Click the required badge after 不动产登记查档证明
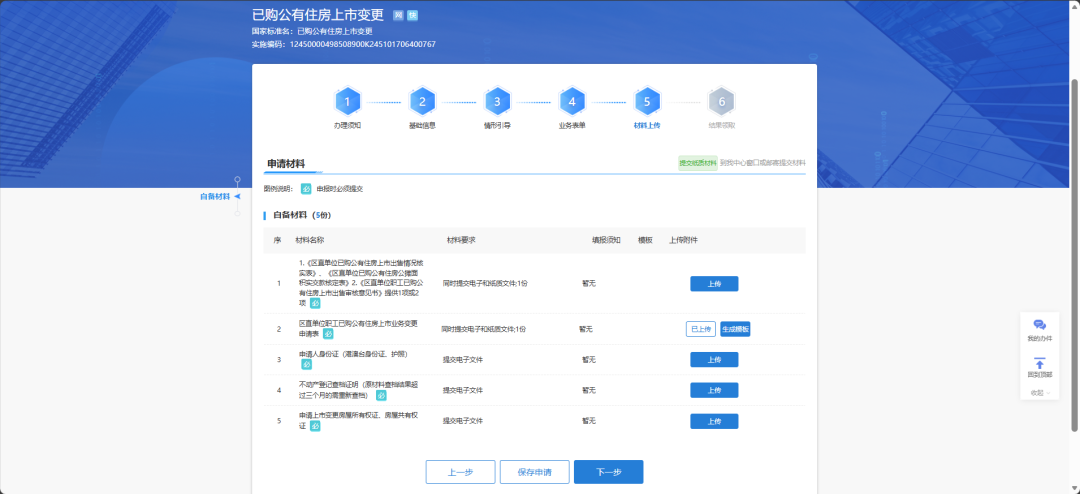1080x494 pixels. 381,396
